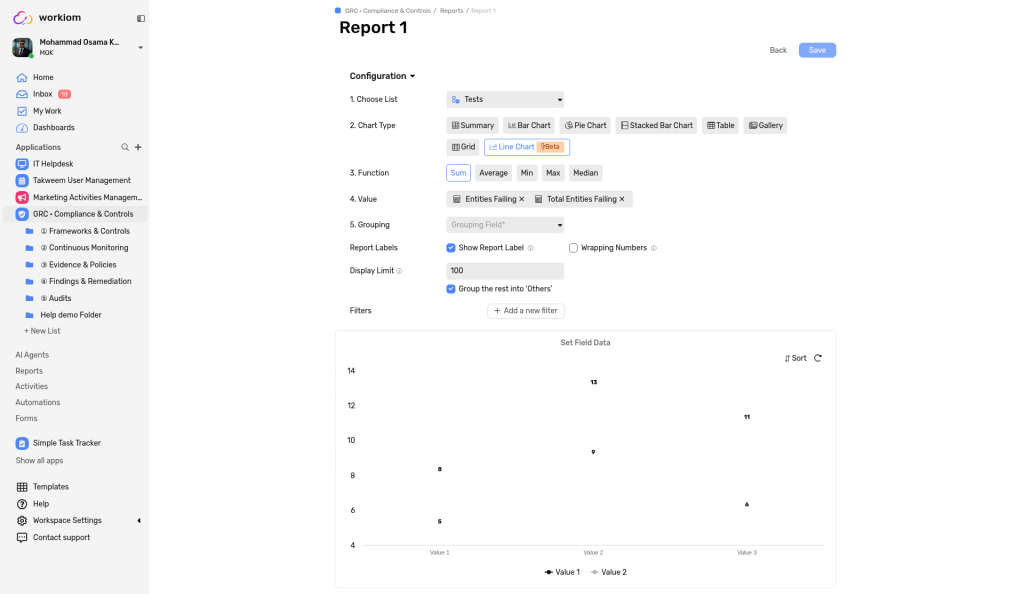Show info for Wrapping Numbers
The height and width of the screenshot is (594, 1024).
[654, 248]
